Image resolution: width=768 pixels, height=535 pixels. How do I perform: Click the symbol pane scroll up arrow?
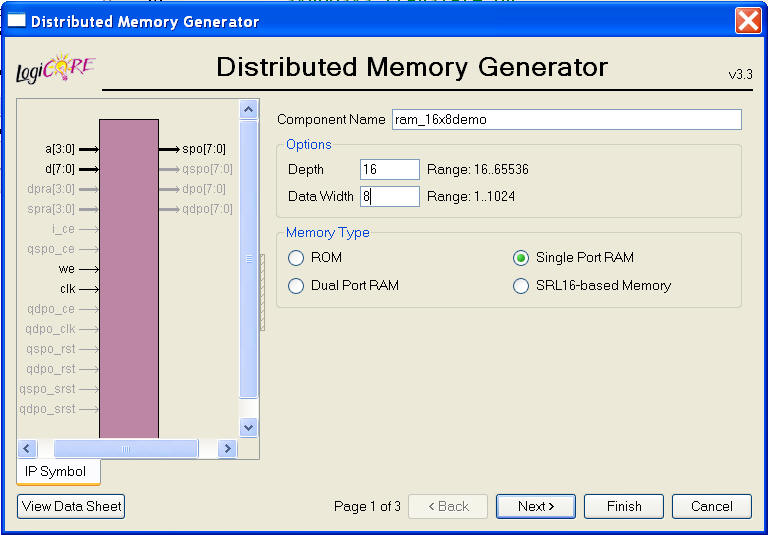pos(248,109)
